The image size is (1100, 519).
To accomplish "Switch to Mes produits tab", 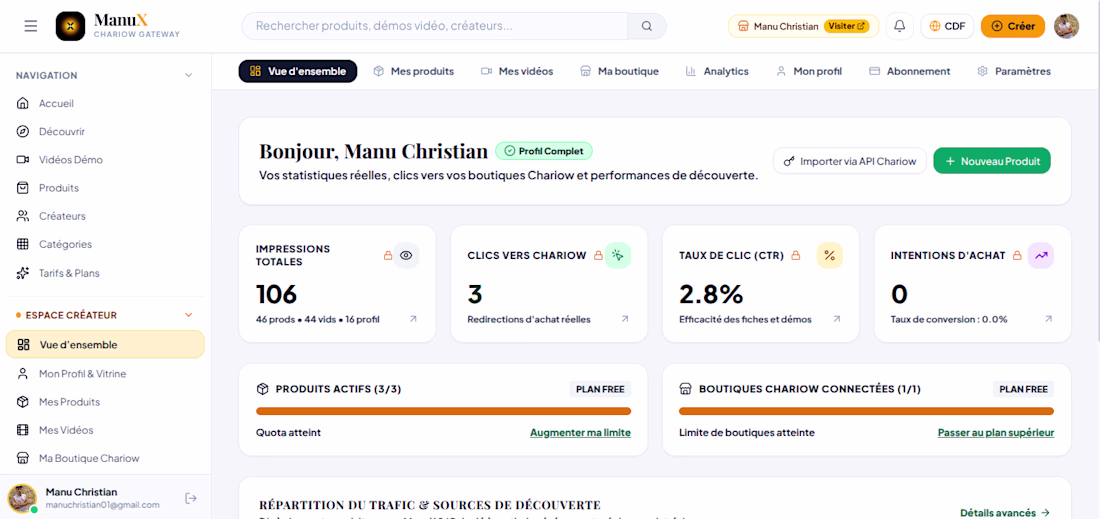I will (413, 71).
